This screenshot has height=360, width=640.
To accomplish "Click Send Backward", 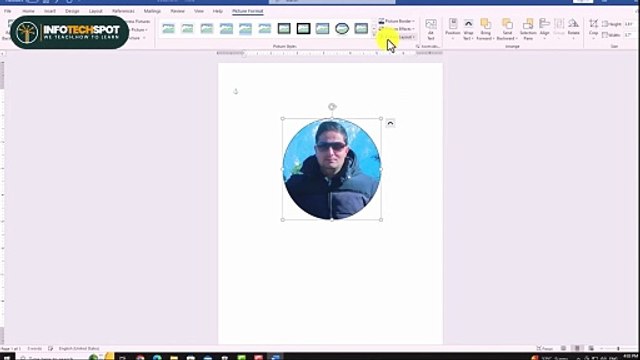I will [x=507, y=29].
